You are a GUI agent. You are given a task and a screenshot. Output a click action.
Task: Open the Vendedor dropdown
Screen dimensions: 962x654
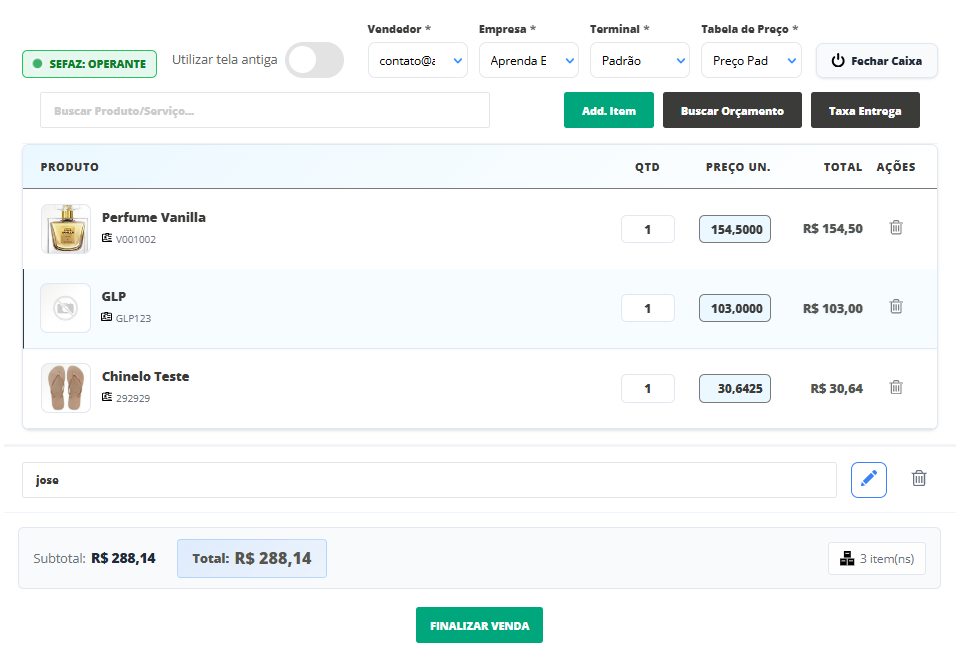(x=417, y=61)
